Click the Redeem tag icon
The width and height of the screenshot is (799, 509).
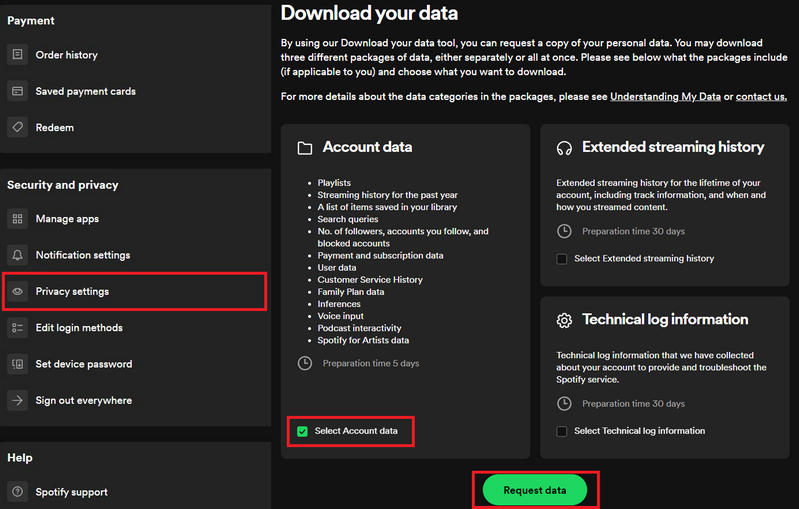17,127
